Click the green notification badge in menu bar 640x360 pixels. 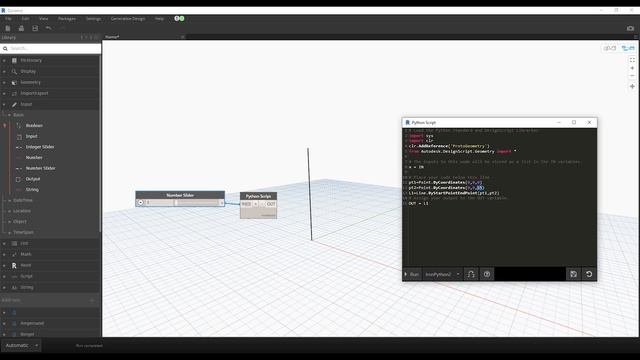point(182,18)
